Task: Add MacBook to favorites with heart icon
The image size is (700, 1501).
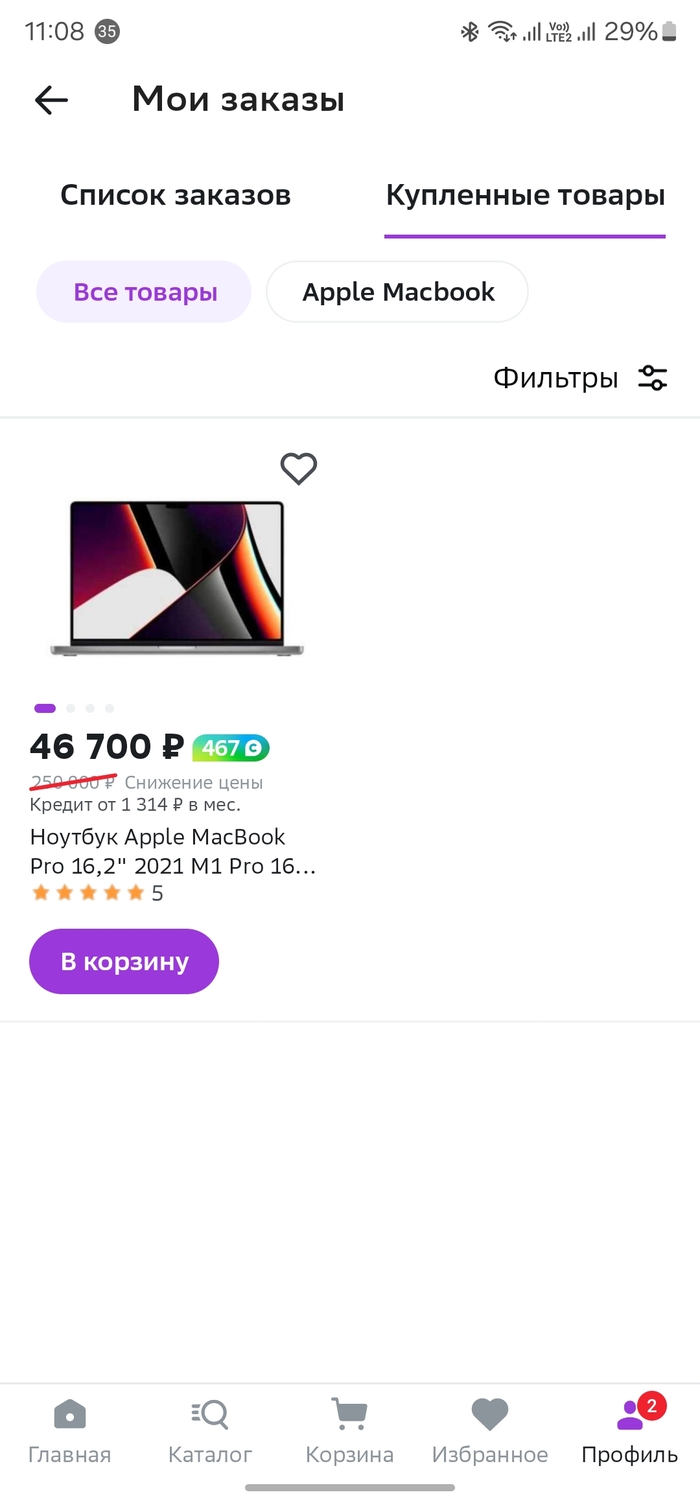Action: pyautogui.click(x=298, y=468)
